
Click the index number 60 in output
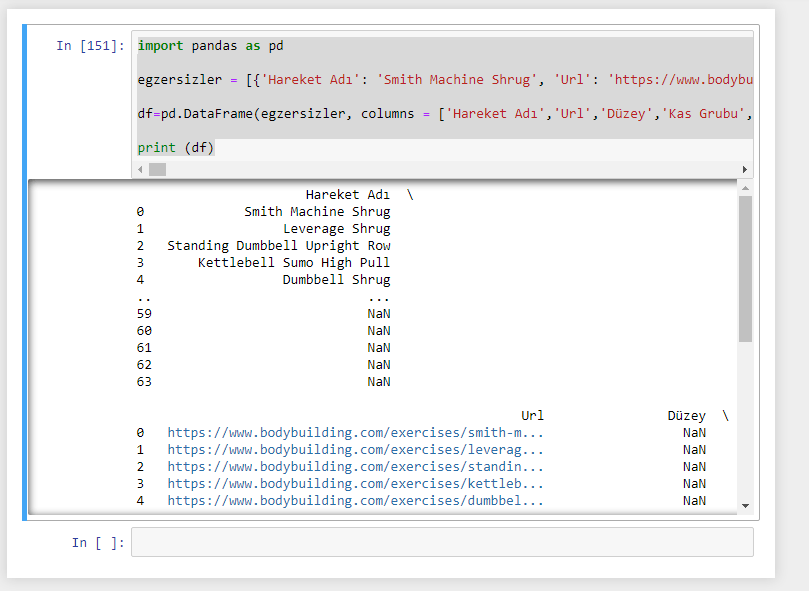coord(144,331)
